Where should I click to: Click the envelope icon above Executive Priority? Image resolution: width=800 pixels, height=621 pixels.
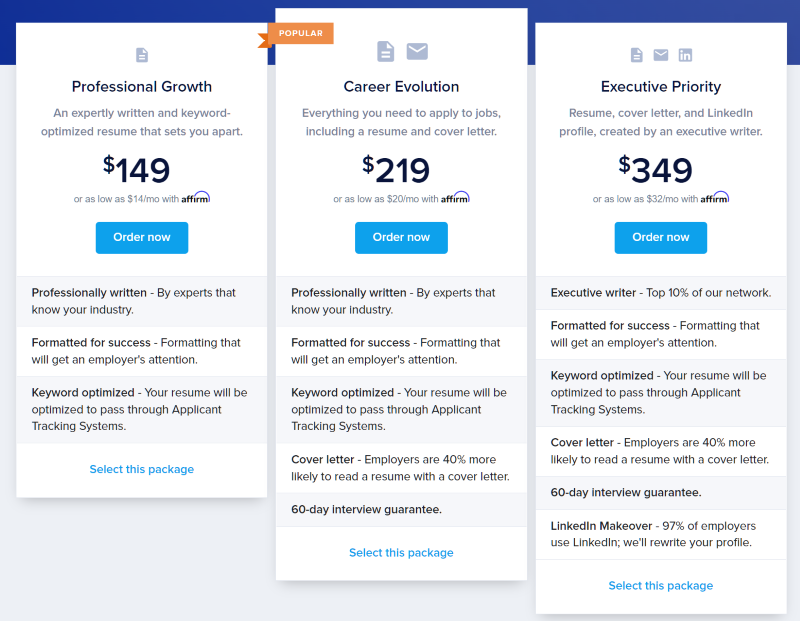661,55
